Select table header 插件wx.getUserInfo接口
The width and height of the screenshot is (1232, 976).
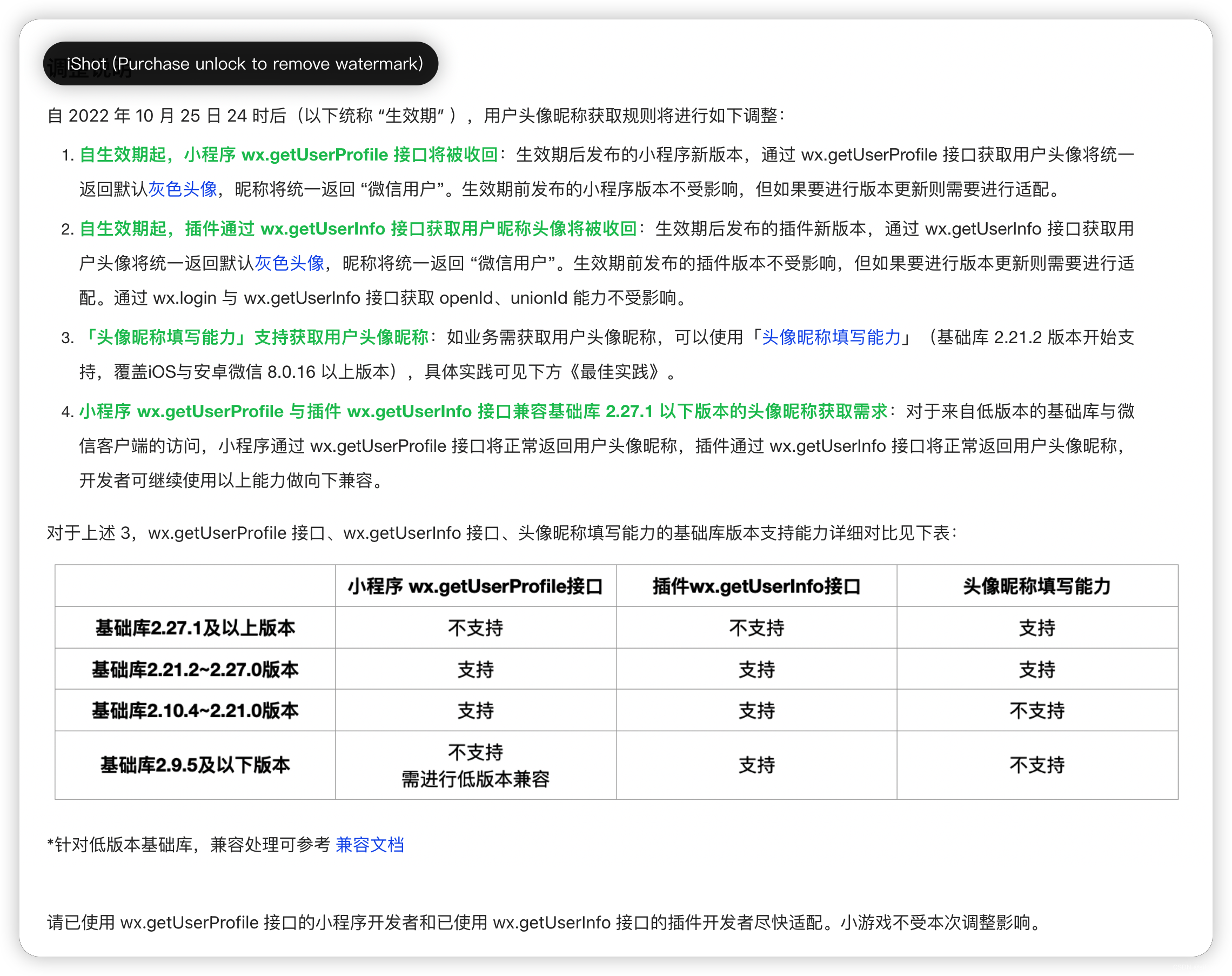pyautogui.click(x=756, y=586)
